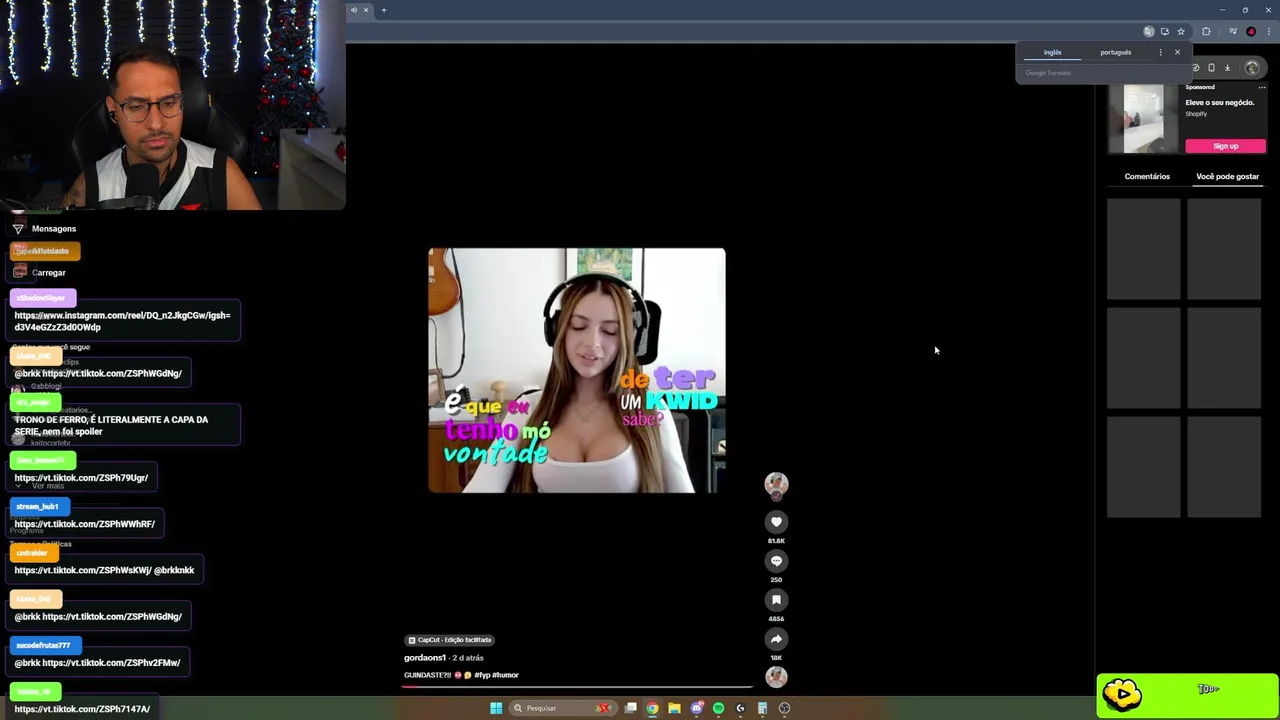The height and width of the screenshot is (720, 1280).
Task: Open Spotify from the taskbar
Action: pyautogui.click(x=718, y=708)
